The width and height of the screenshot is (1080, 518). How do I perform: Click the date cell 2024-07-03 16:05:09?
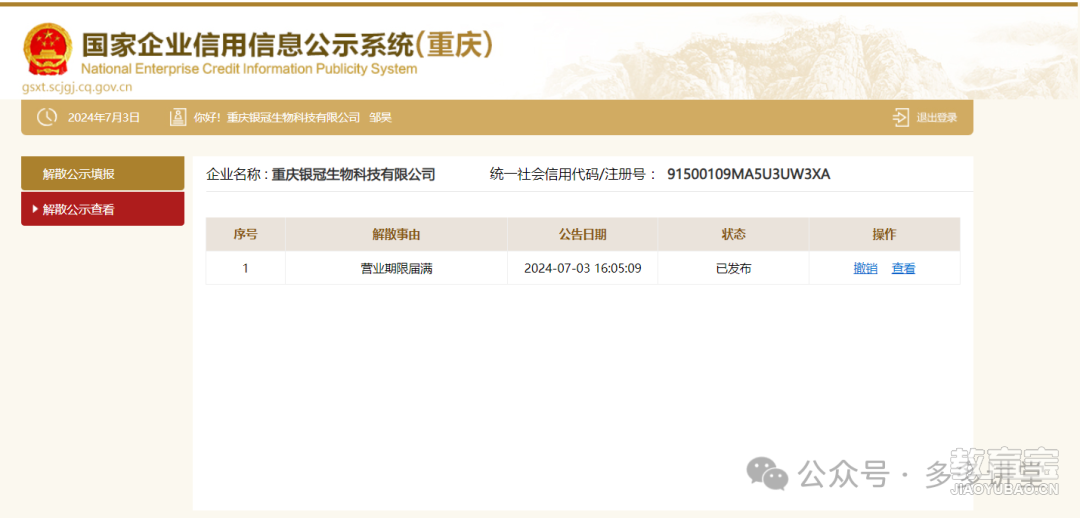click(583, 269)
